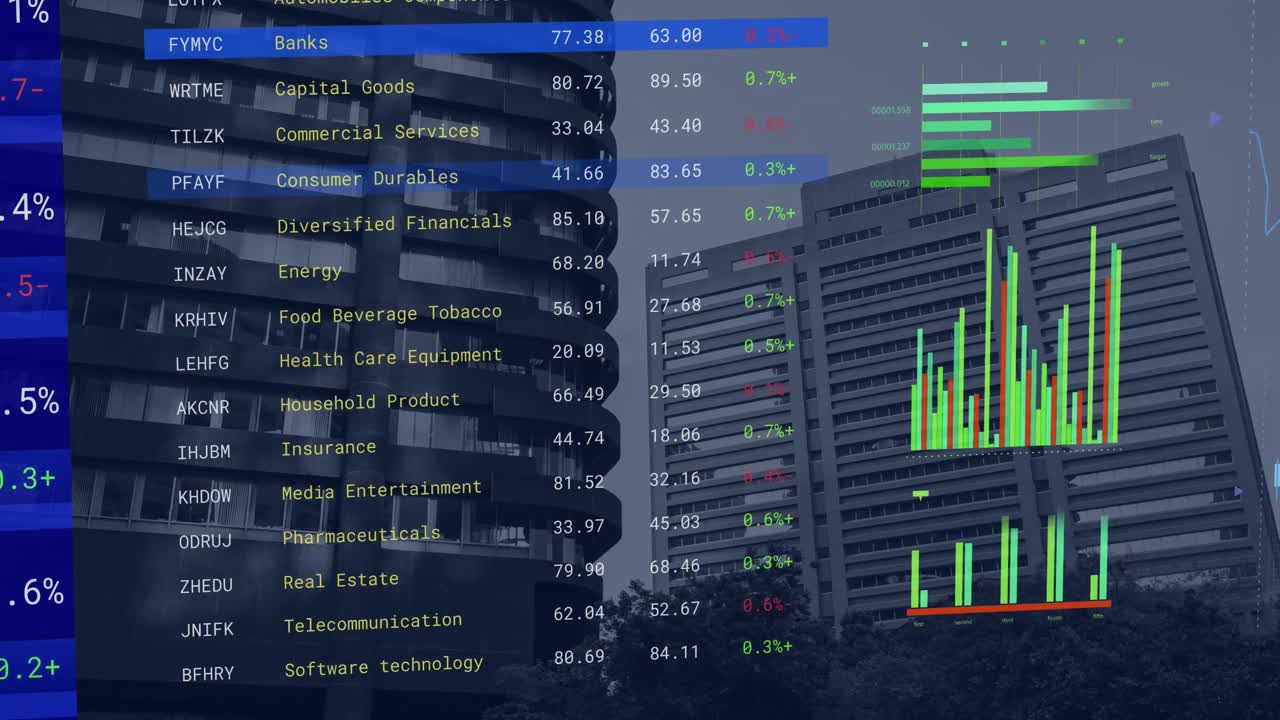Open the TILZK Commercial Services row
Screen dimensions: 1280x720
coord(377,132)
